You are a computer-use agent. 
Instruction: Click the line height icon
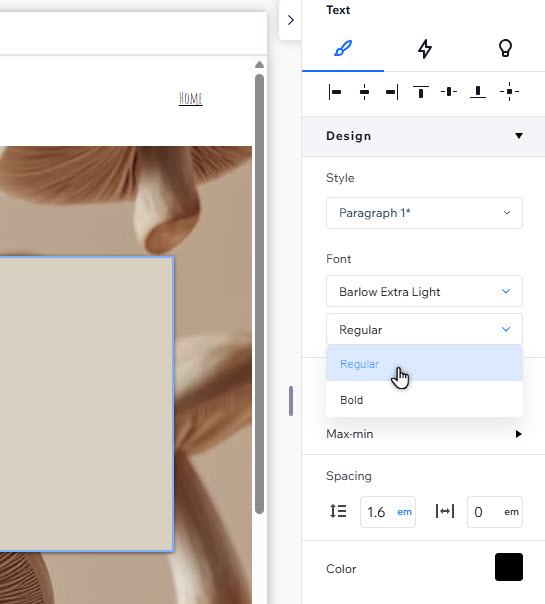click(338, 512)
